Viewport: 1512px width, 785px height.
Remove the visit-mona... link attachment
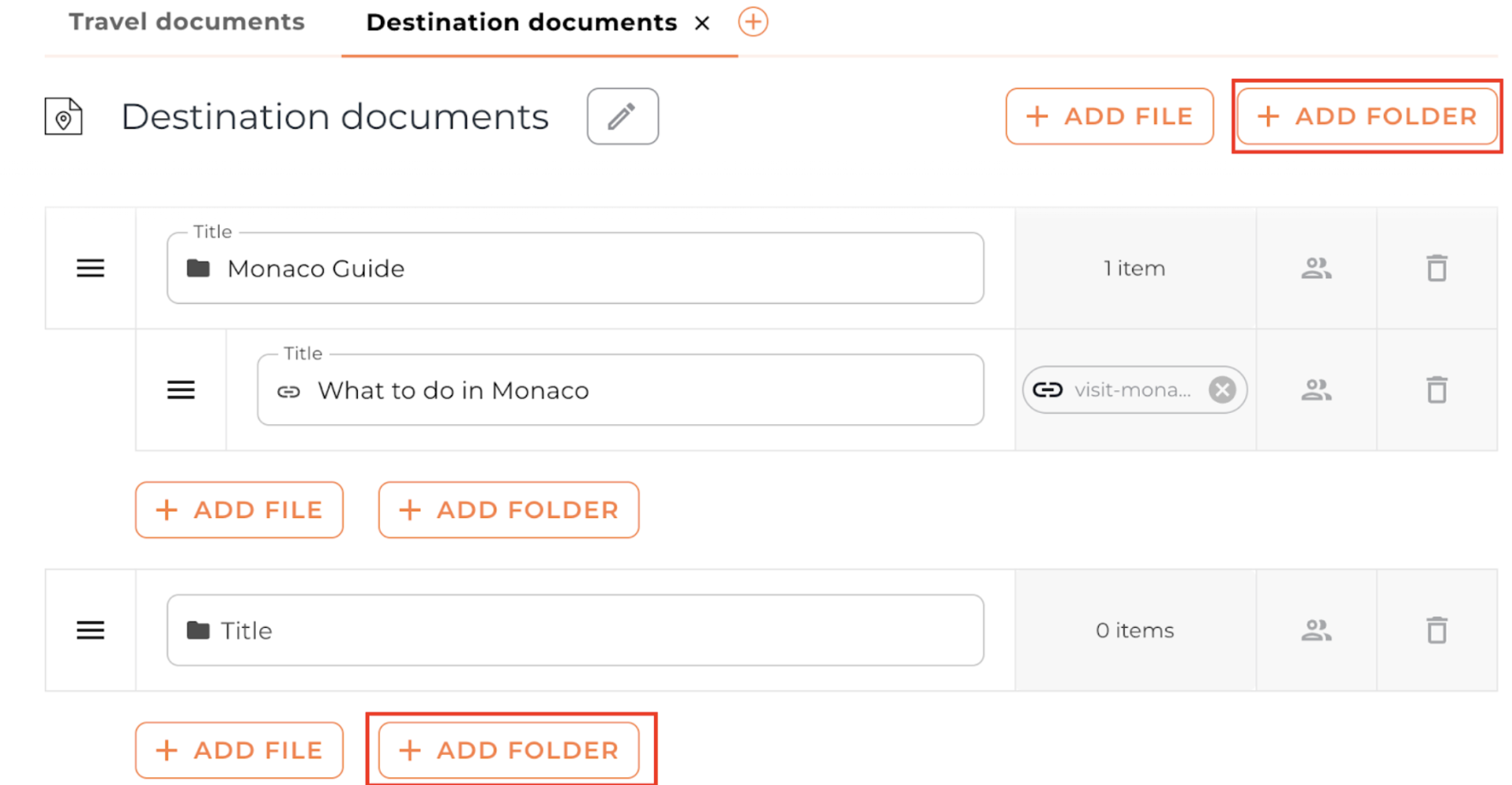[1221, 390]
